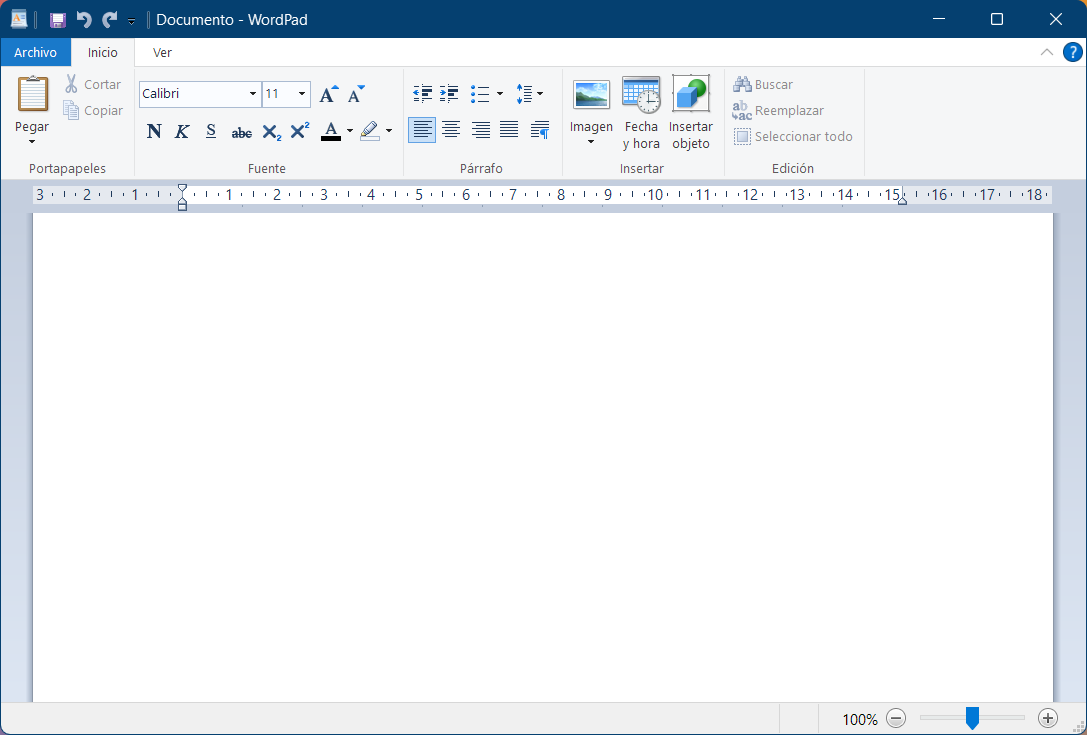Click the subscript X₂ icon
This screenshot has height=735, width=1087.
click(x=271, y=131)
